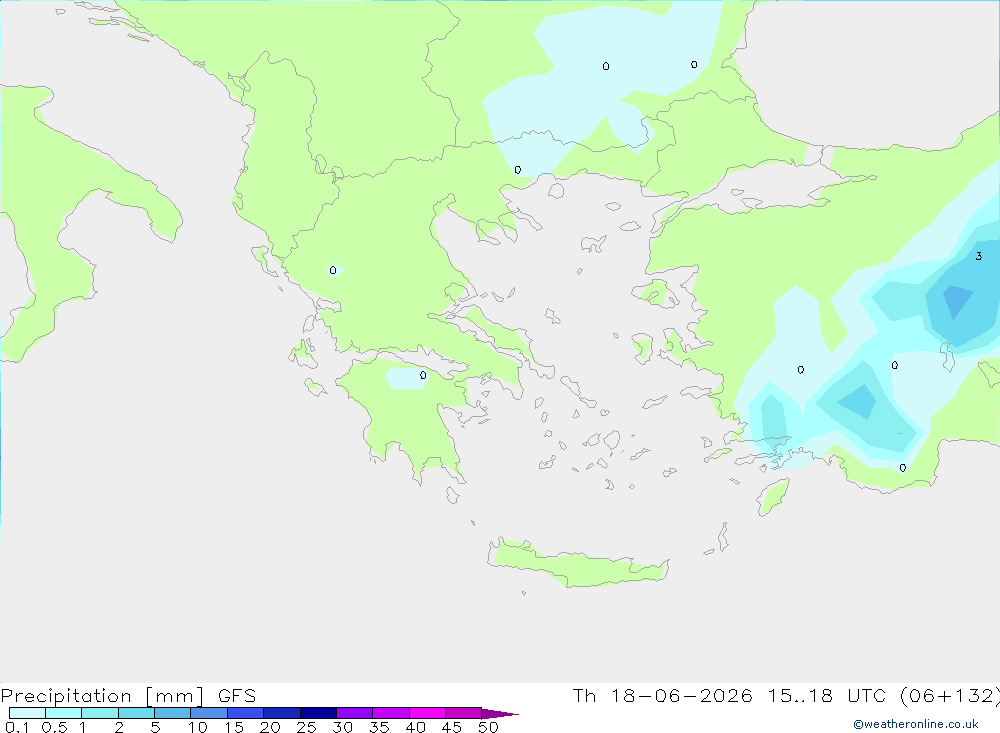The width and height of the screenshot is (1000, 733).
Task: Click the 'GFS' model label
Action: coord(237,696)
